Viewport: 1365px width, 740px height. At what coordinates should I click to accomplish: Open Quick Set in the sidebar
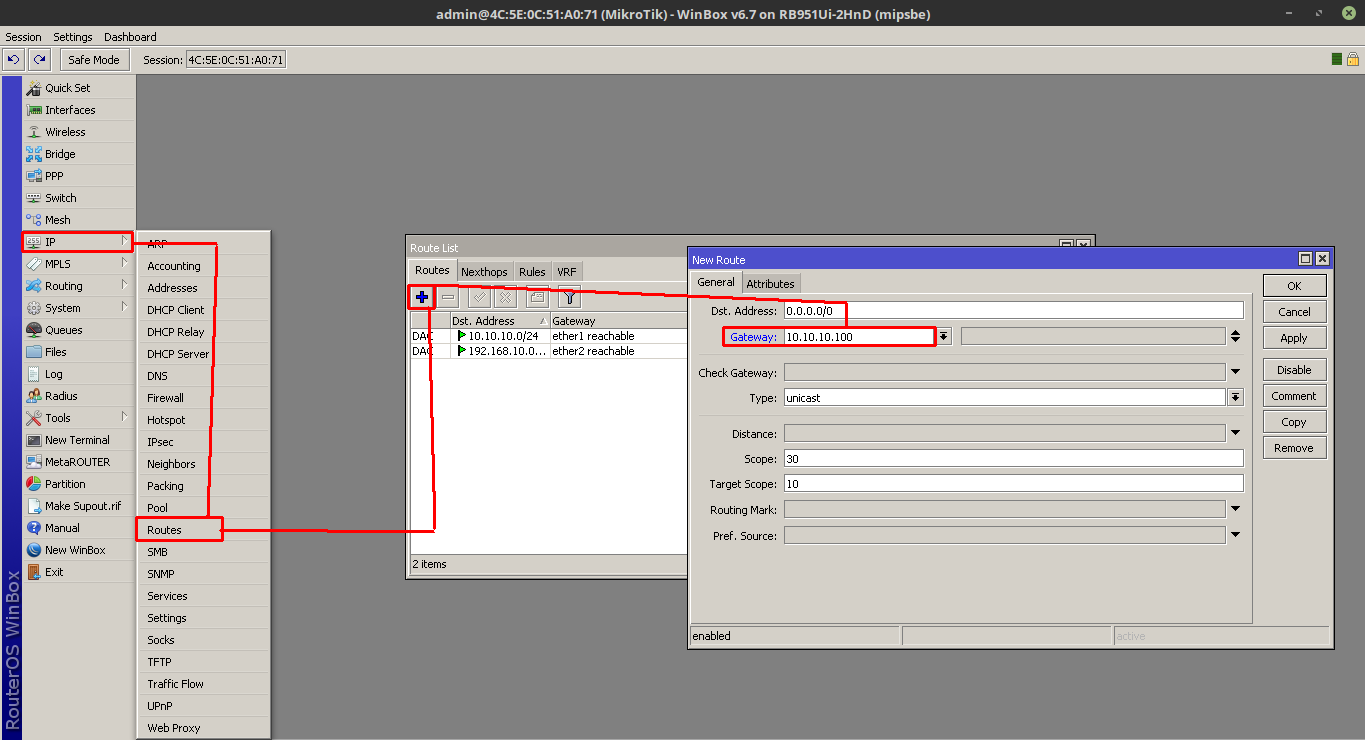pos(79,88)
